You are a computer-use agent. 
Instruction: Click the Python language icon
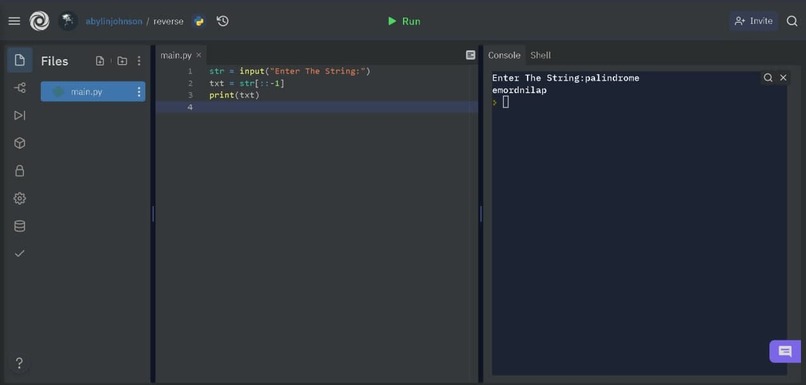(x=198, y=21)
